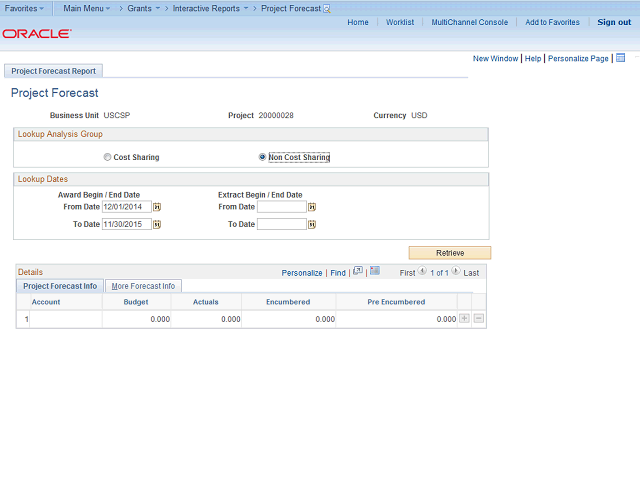The image size is (640, 480).
Task: Switch to More Forecast Info tab
Action: click(x=143, y=286)
